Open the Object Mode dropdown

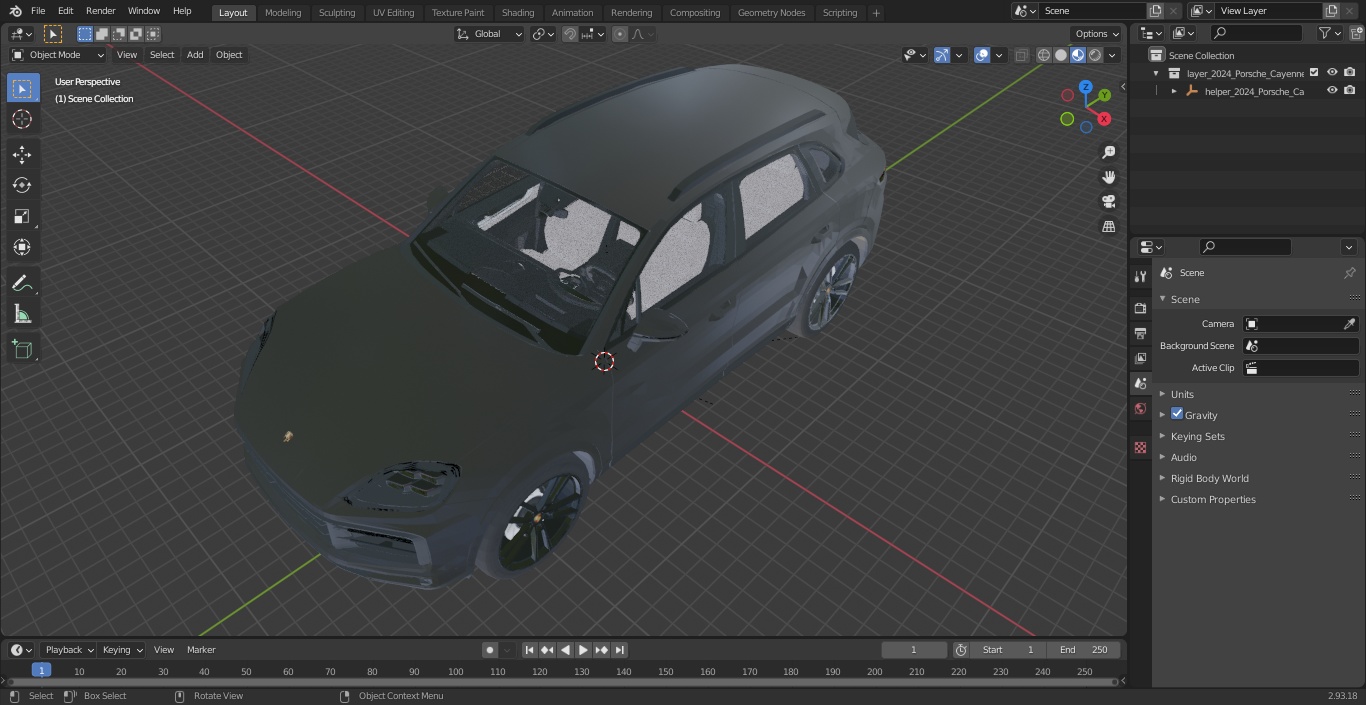coord(57,55)
